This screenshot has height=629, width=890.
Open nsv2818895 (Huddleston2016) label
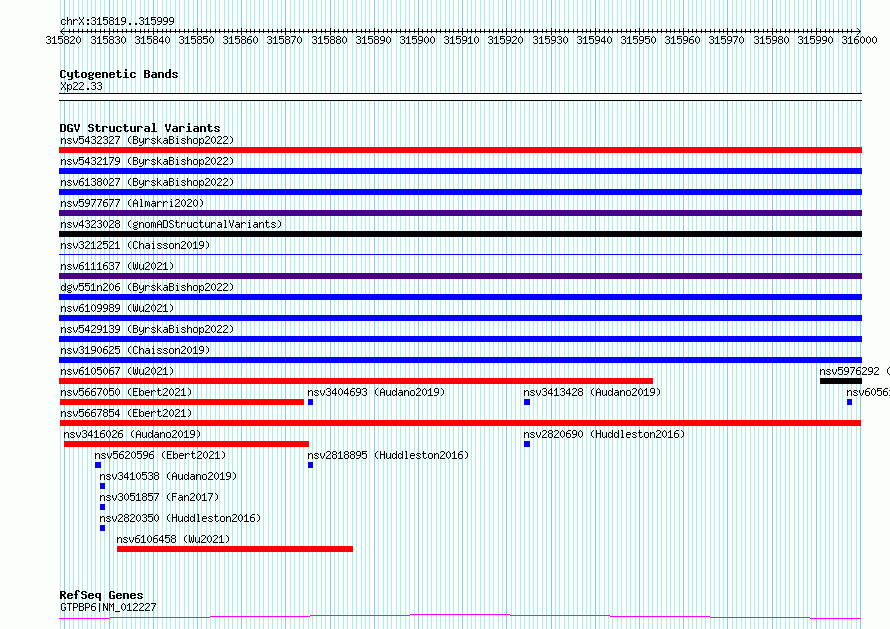(x=388, y=455)
